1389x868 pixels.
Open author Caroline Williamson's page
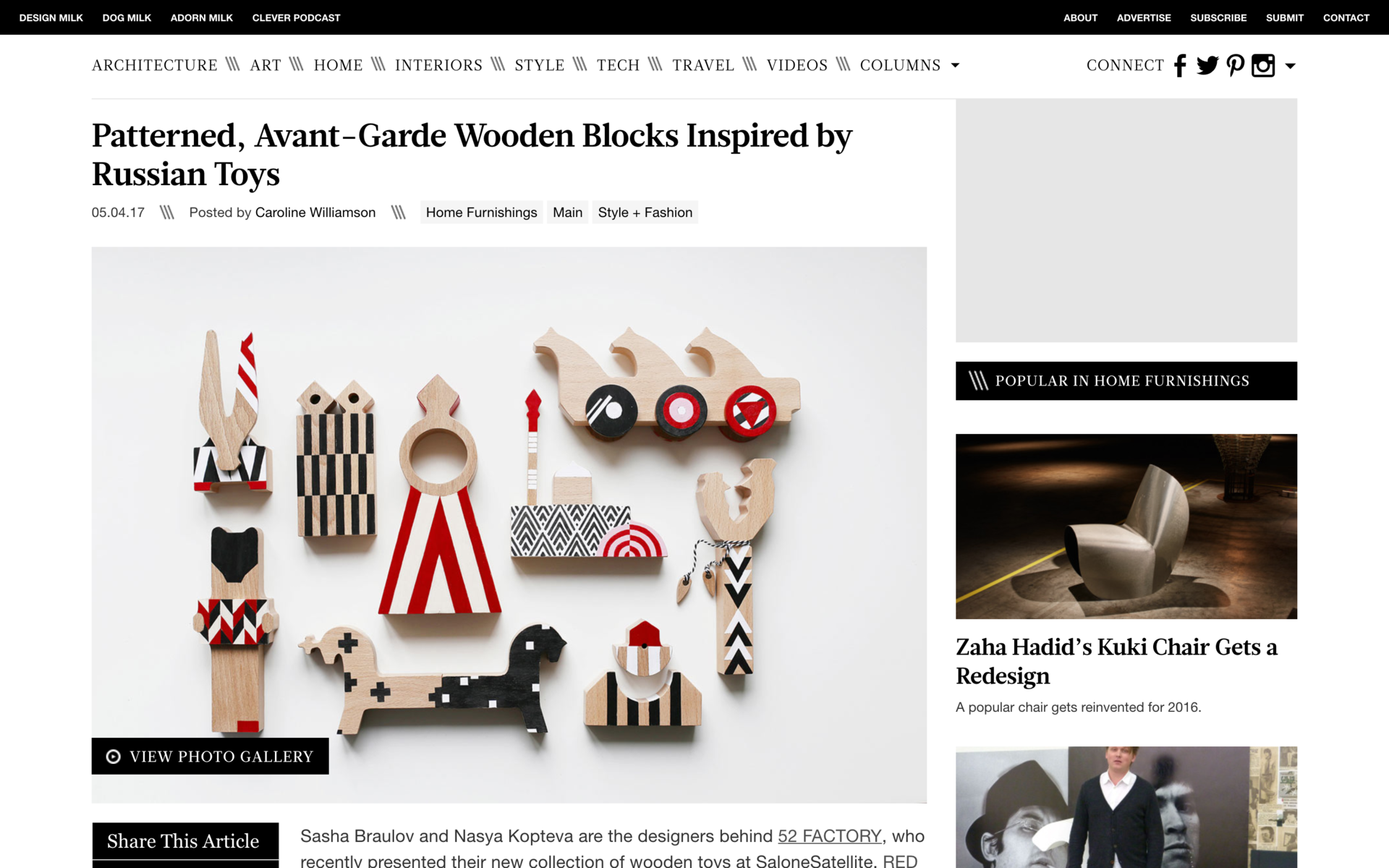point(315,213)
